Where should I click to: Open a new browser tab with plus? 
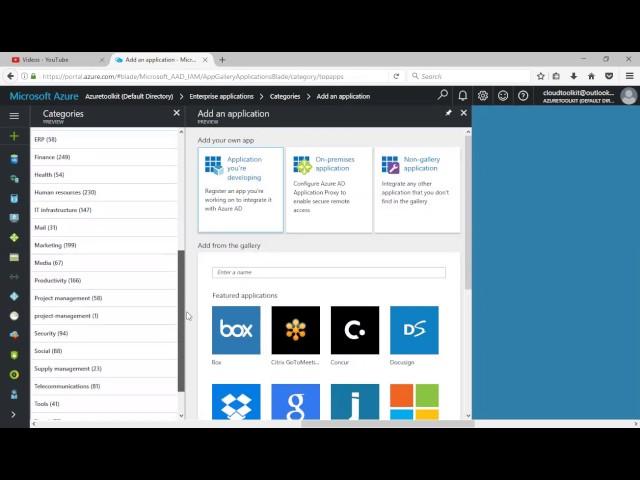(x=222, y=60)
